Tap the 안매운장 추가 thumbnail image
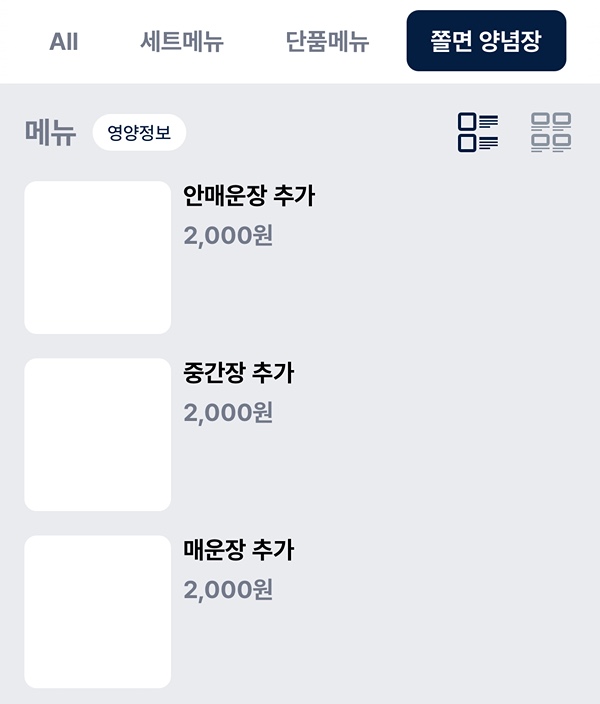Viewport: 600px width, 704px height. click(x=98, y=257)
